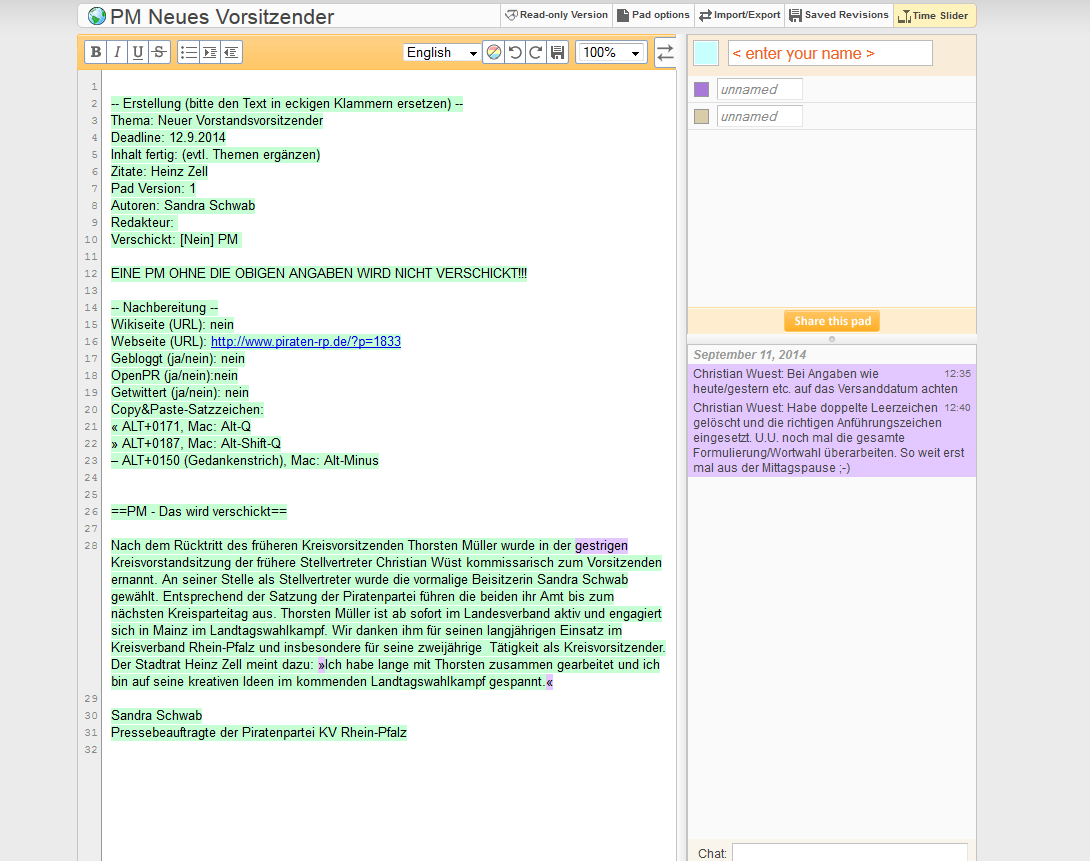Save a revision with floppy disk icon
This screenshot has height=861, width=1090.
(558, 52)
